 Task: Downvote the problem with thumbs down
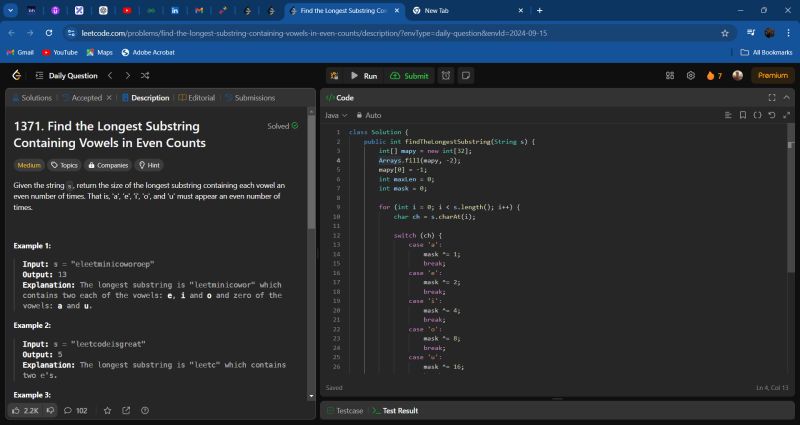50,410
